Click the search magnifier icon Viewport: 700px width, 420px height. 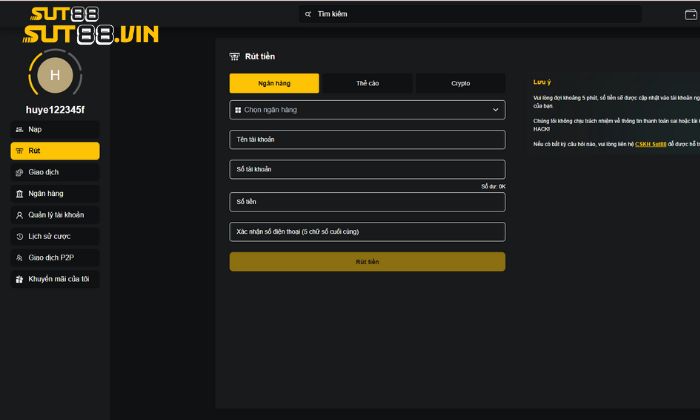coord(309,14)
